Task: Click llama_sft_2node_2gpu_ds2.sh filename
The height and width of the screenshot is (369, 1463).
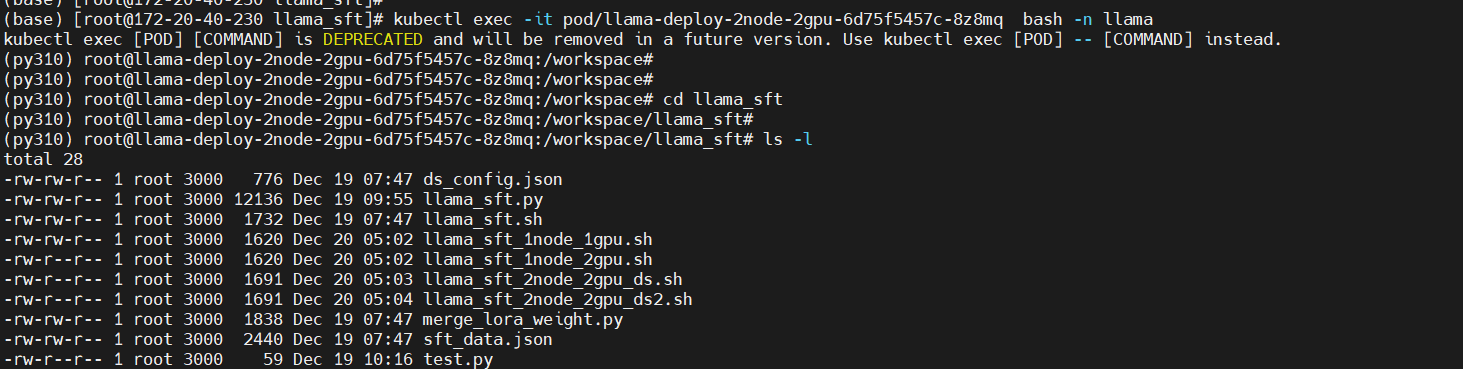Action: [x=558, y=300]
